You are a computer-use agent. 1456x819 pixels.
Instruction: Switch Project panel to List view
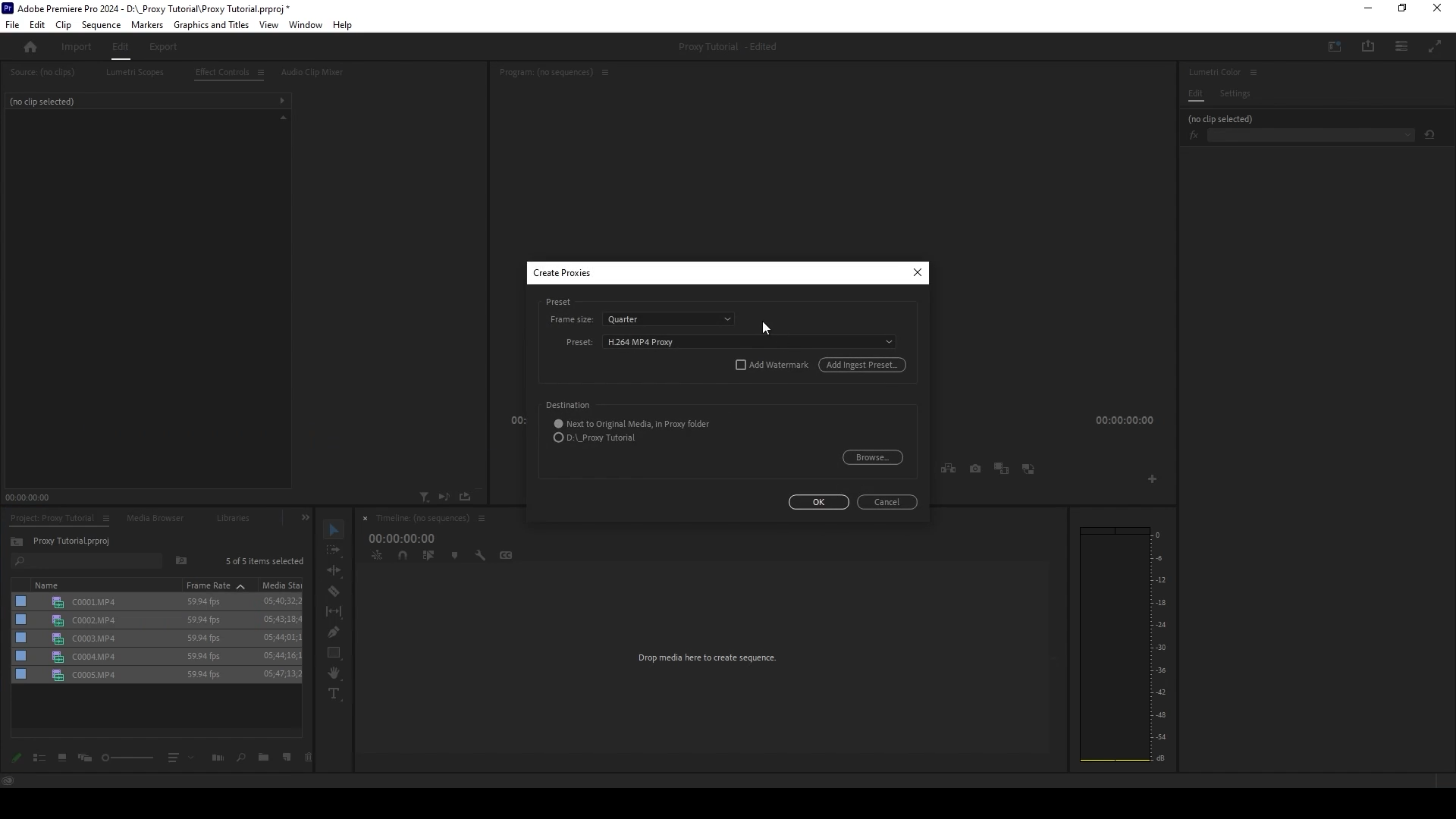point(39,758)
